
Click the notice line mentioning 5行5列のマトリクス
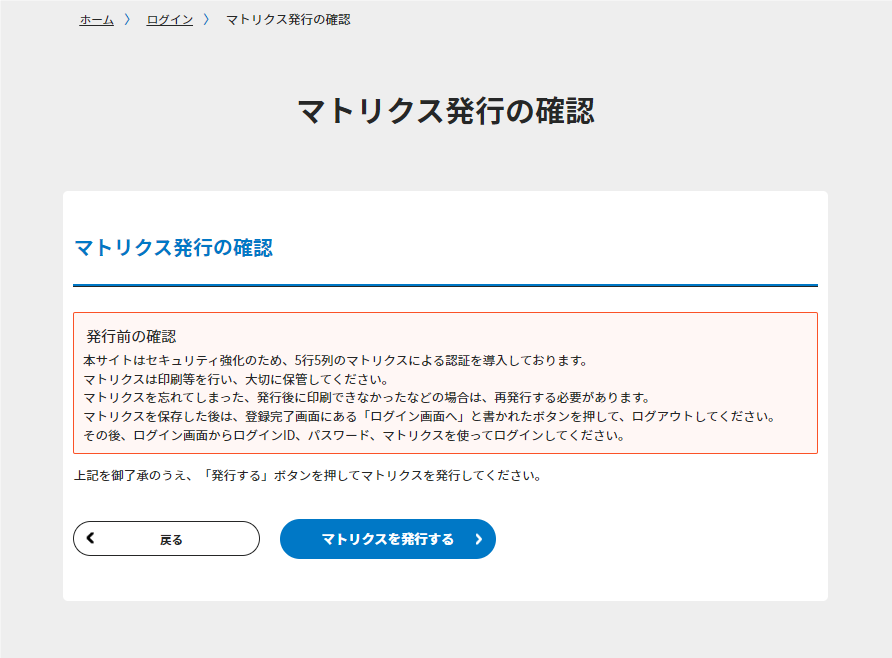pos(335,361)
